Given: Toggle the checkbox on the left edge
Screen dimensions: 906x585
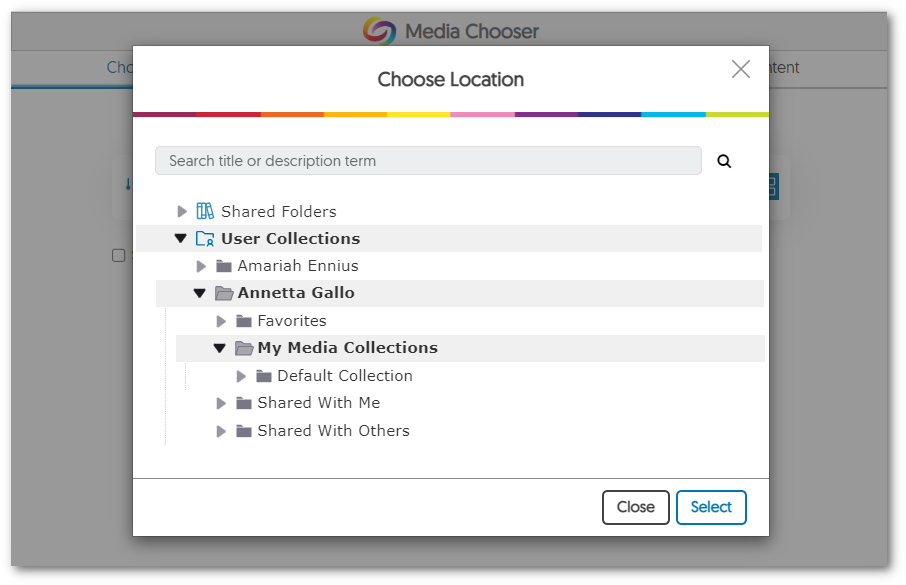Looking at the screenshot, I should (x=118, y=255).
